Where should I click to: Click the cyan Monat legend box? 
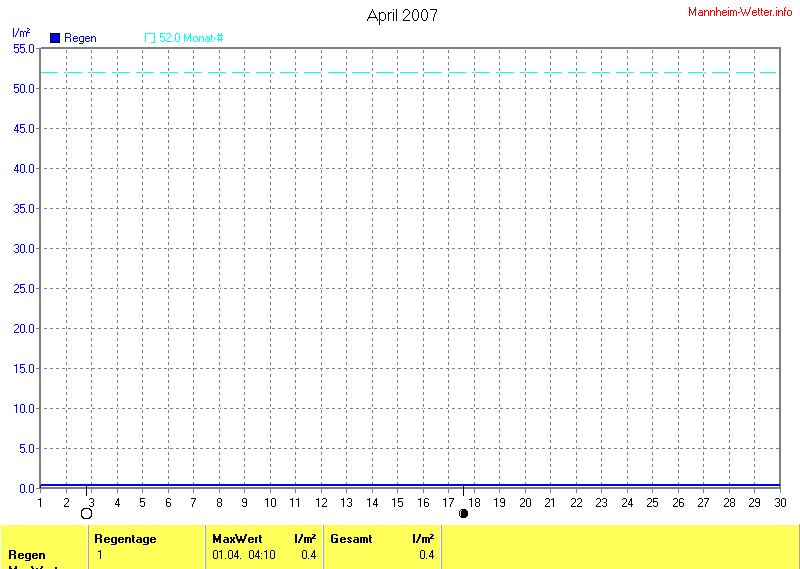tap(150, 38)
